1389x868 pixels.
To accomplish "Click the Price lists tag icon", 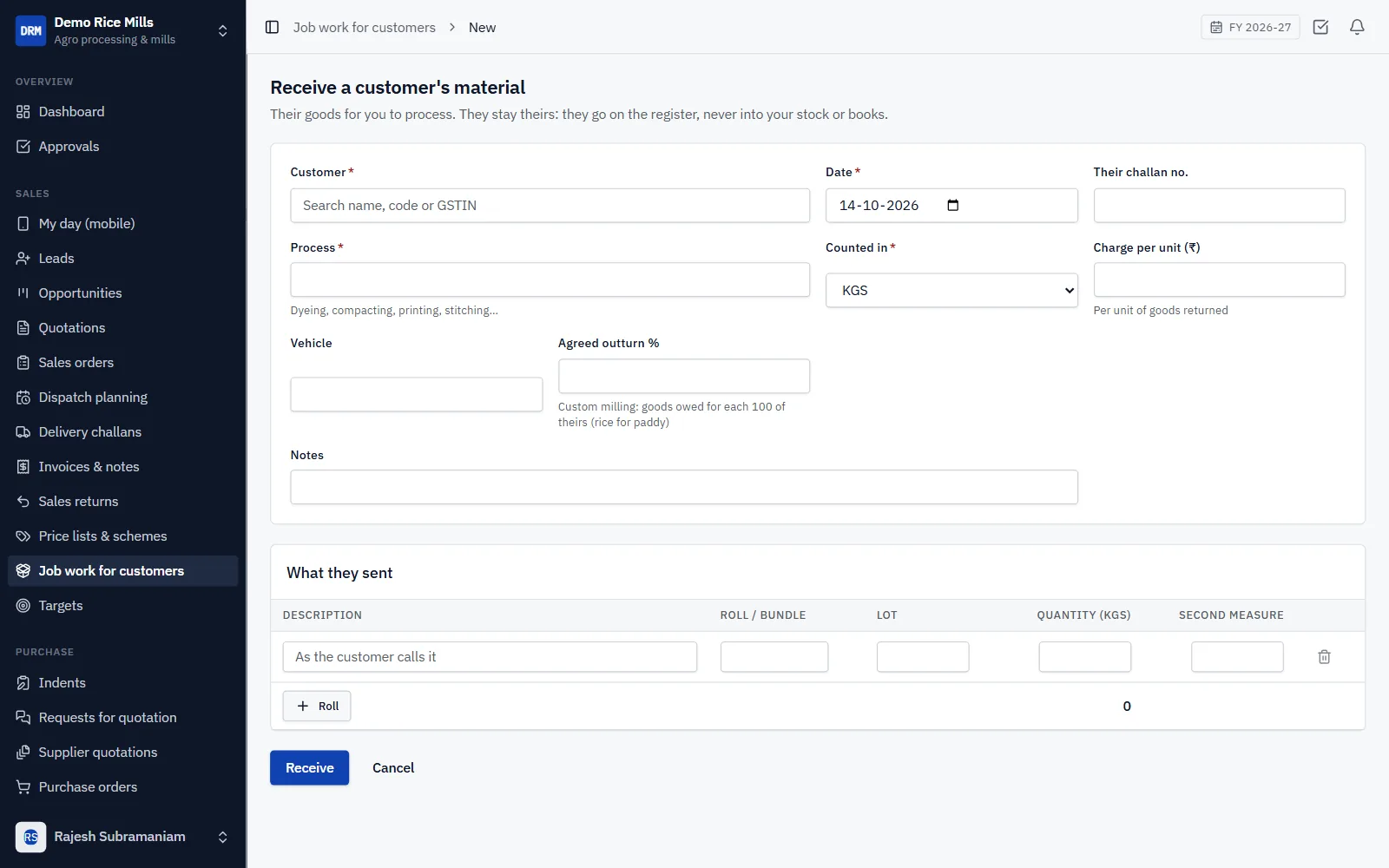I will pos(23,536).
